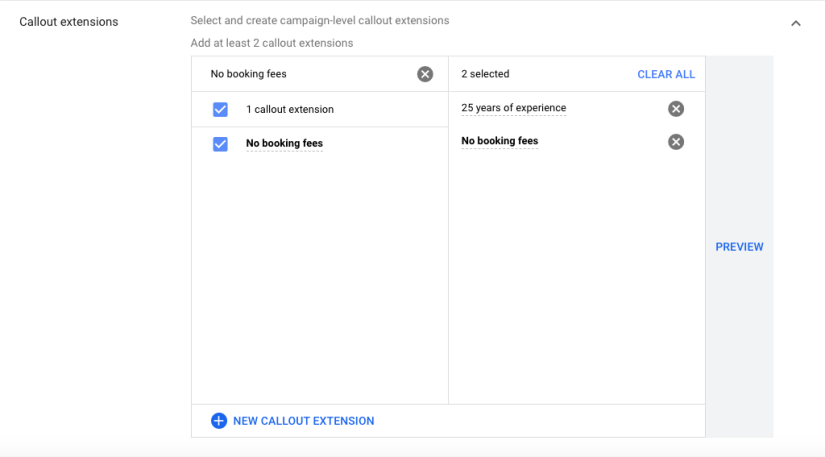The width and height of the screenshot is (825, 457).
Task: Select bold 'No booking fees' text in right pane
Action: point(499,141)
